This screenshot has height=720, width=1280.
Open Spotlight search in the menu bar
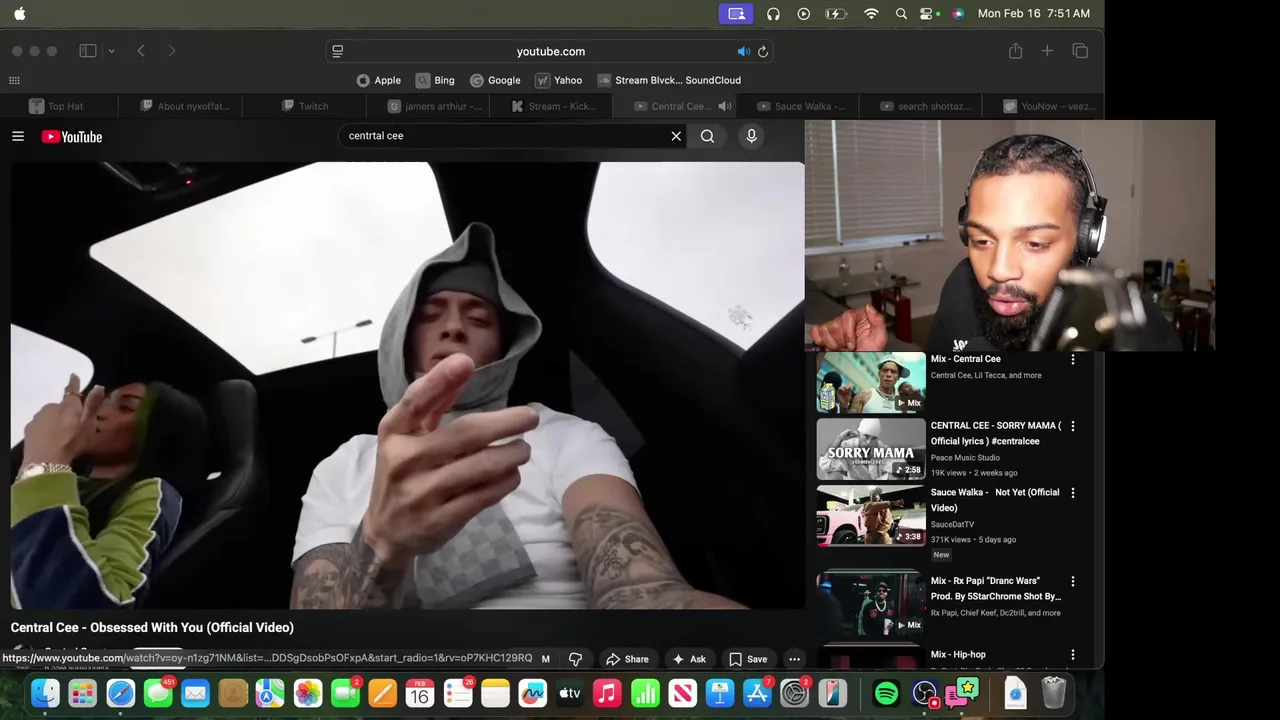pyautogui.click(x=901, y=14)
